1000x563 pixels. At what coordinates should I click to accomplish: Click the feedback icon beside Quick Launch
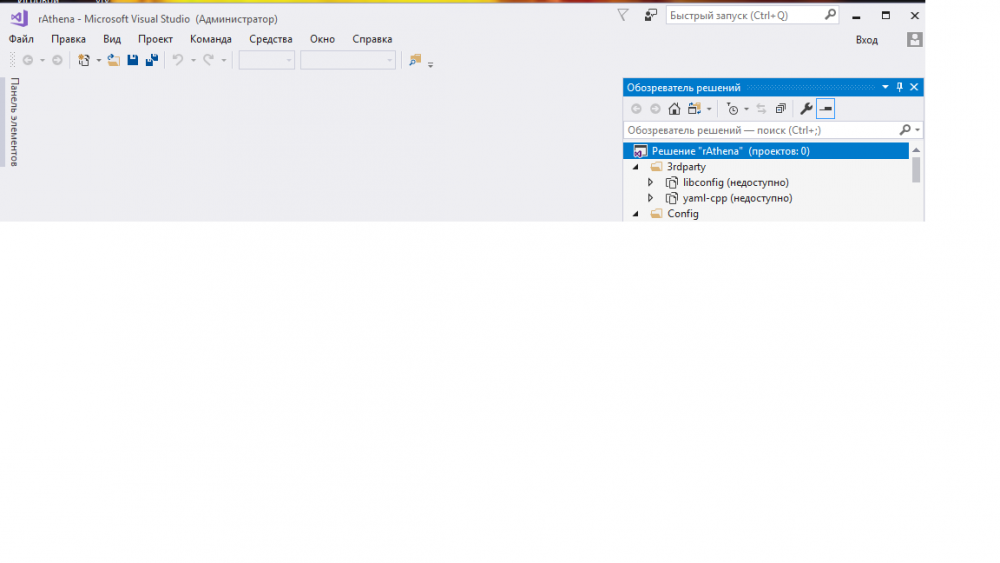click(x=650, y=15)
